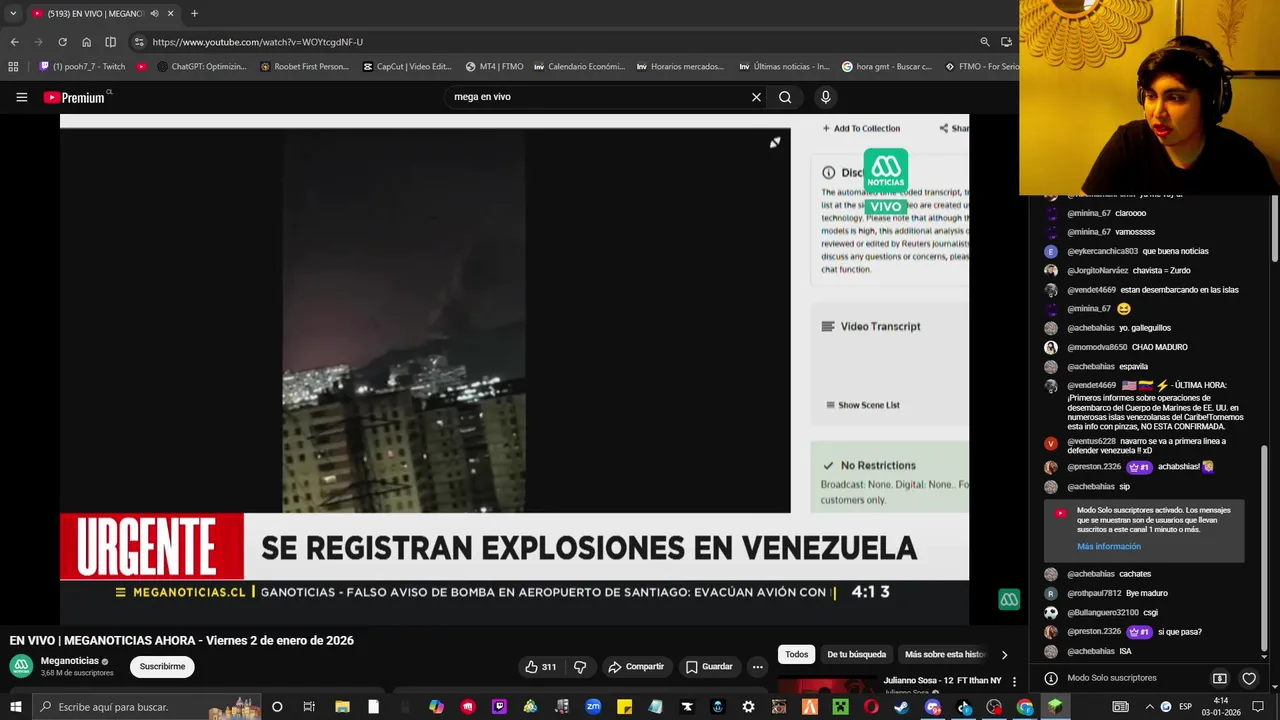Open the Meganoticias channel name link
Viewport: 1280px width, 720px height.
pyautogui.click(x=69, y=661)
